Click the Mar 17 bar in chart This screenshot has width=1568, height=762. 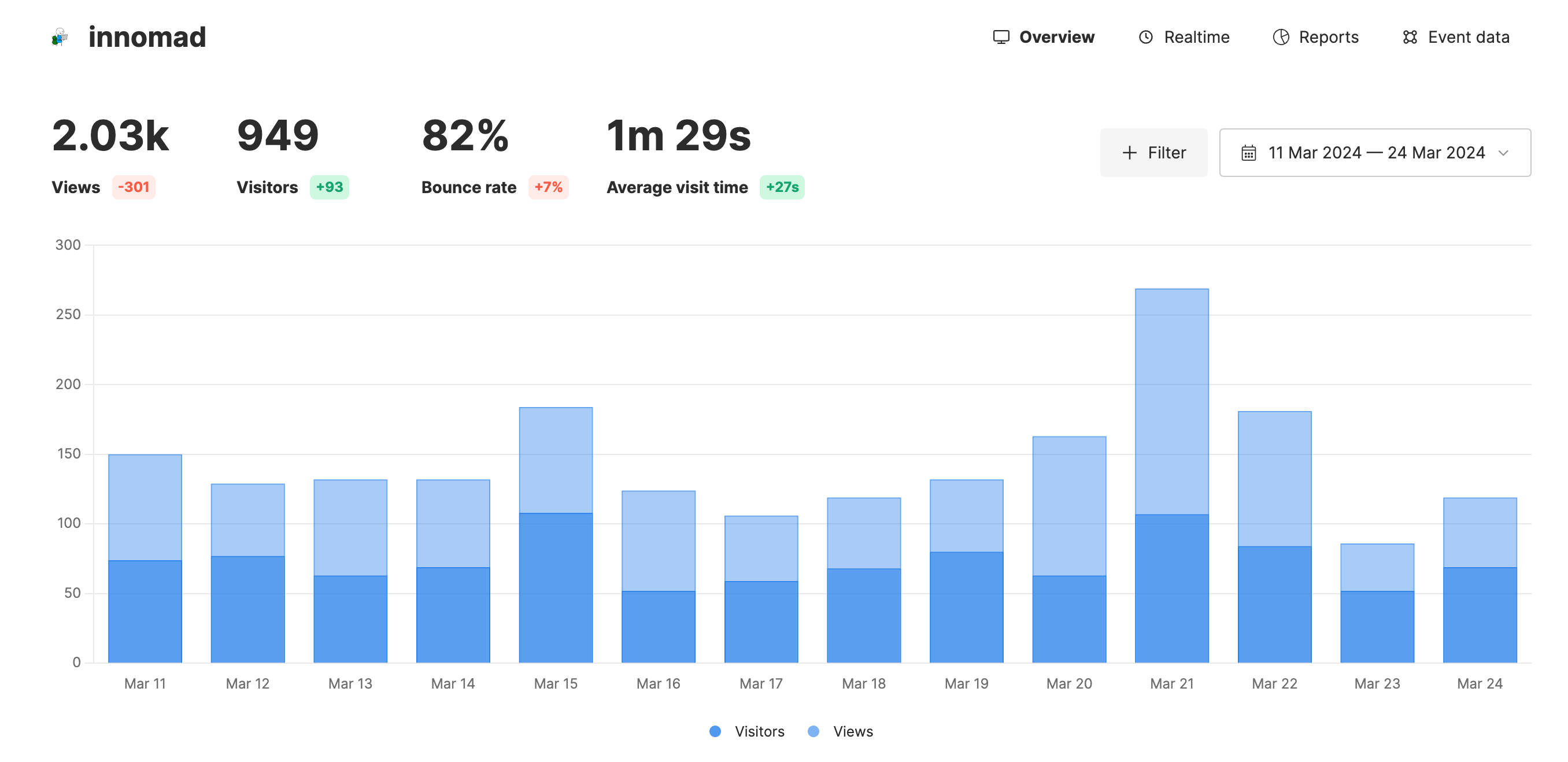(x=761, y=589)
